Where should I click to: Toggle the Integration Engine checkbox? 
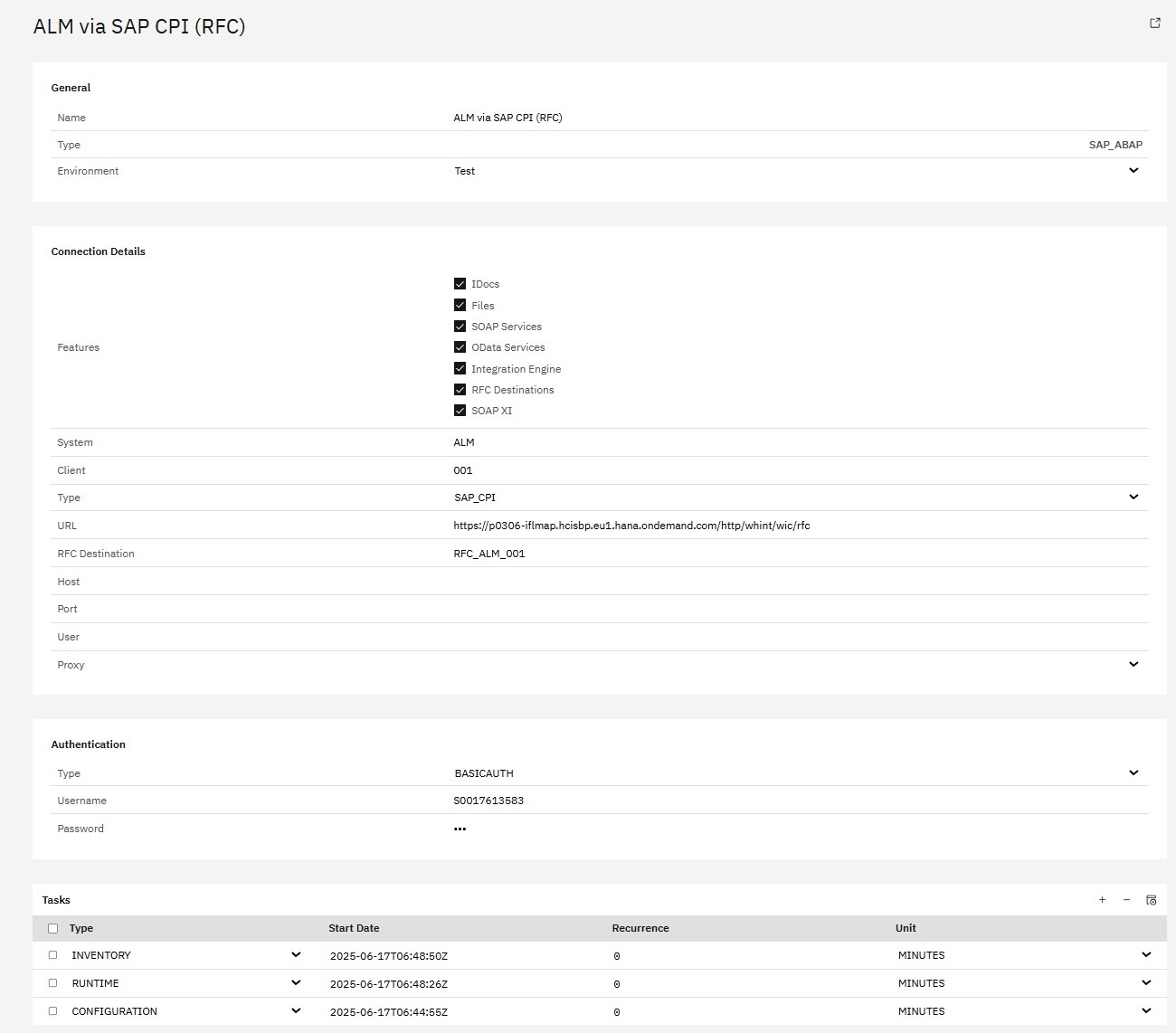pos(460,369)
